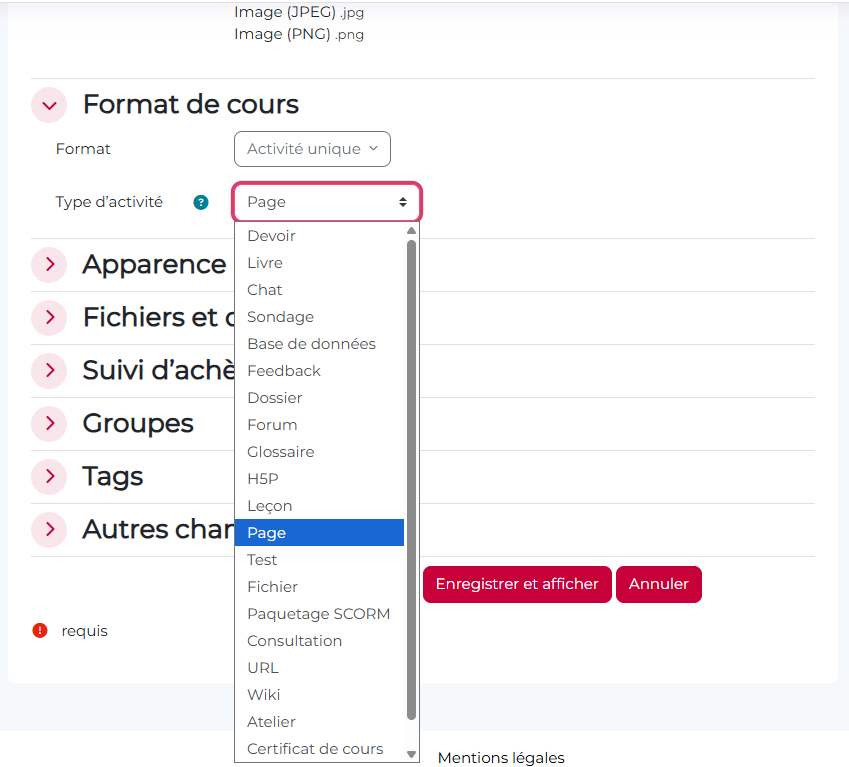
Task: Click the help icon beside Type d'activité
Action: 201,202
